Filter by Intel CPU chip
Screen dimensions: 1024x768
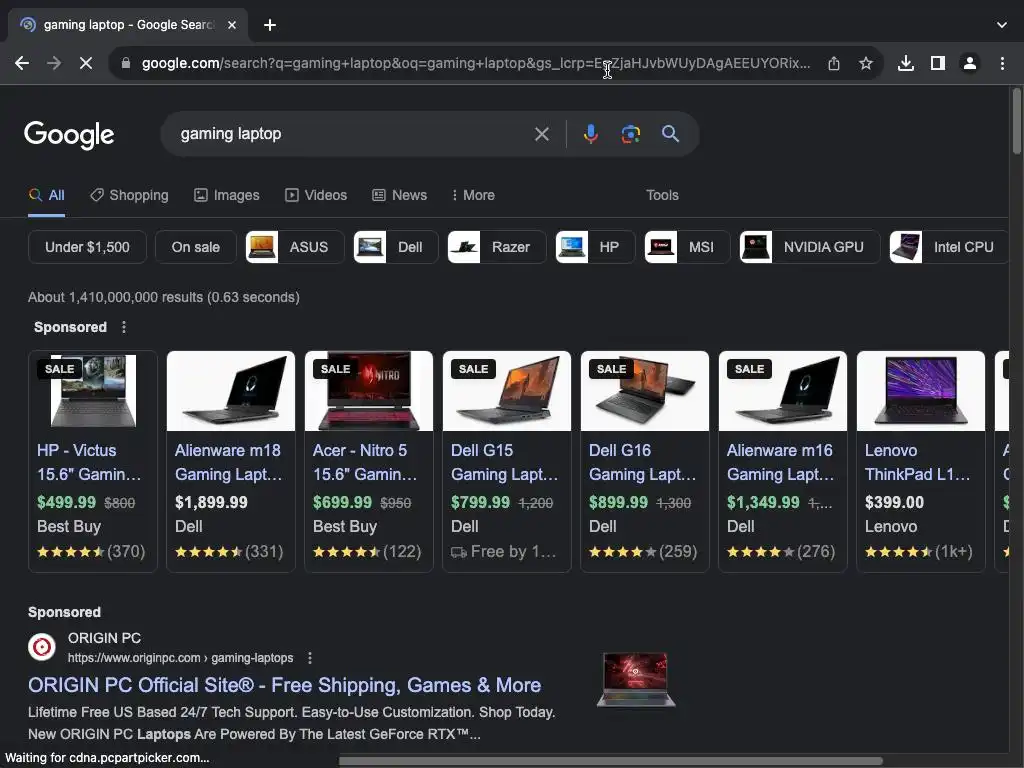(949, 247)
